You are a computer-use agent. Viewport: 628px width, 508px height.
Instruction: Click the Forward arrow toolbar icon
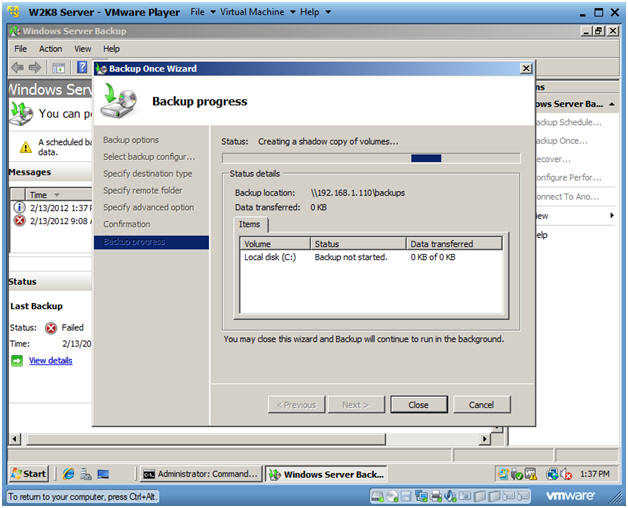coord(35,68)
